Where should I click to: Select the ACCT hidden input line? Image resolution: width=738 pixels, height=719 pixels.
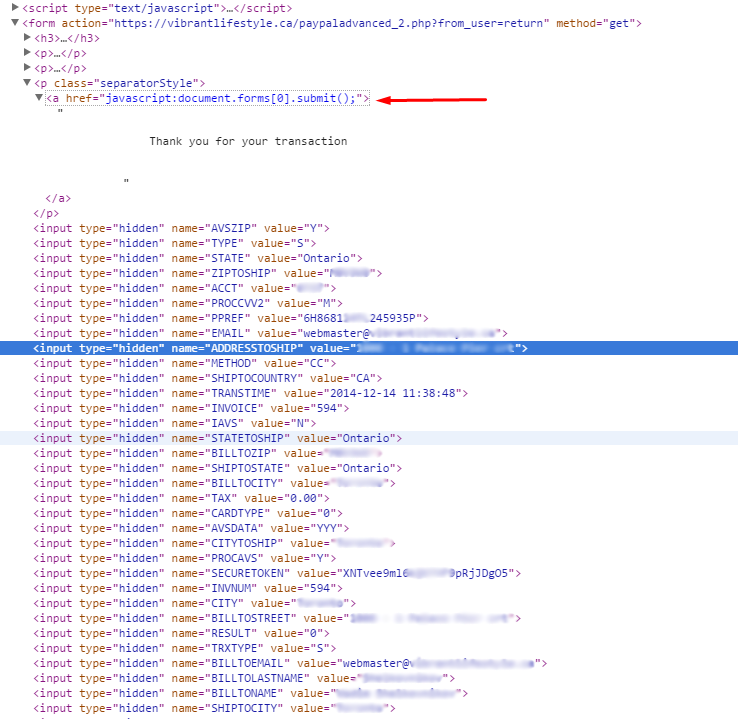click(x=184, y=288)
